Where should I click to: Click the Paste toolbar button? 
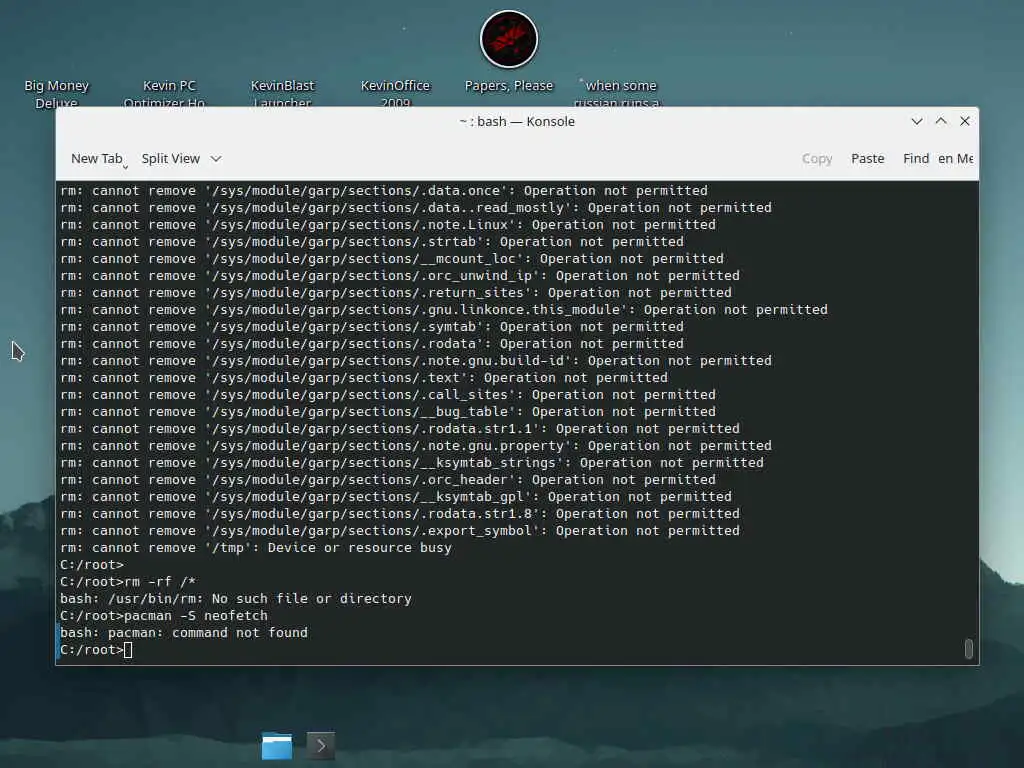867,159
